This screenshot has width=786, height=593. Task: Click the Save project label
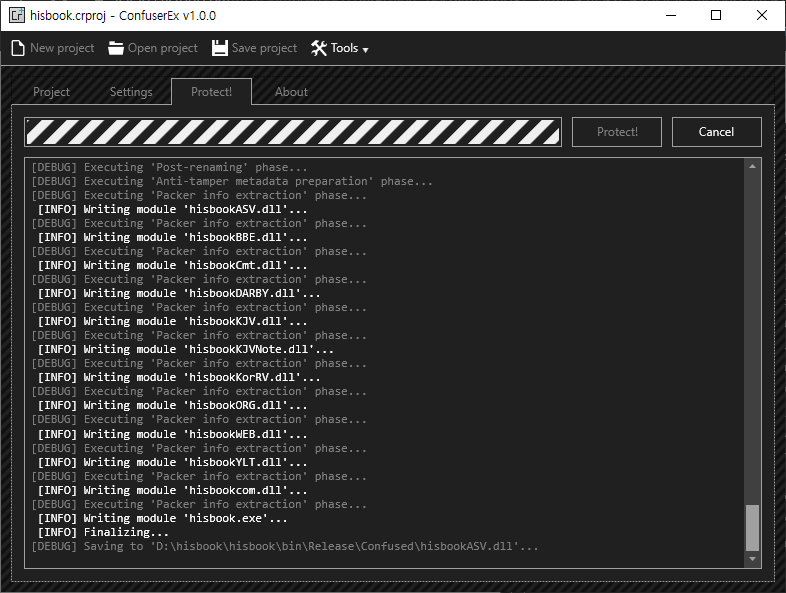click(264, 48)
